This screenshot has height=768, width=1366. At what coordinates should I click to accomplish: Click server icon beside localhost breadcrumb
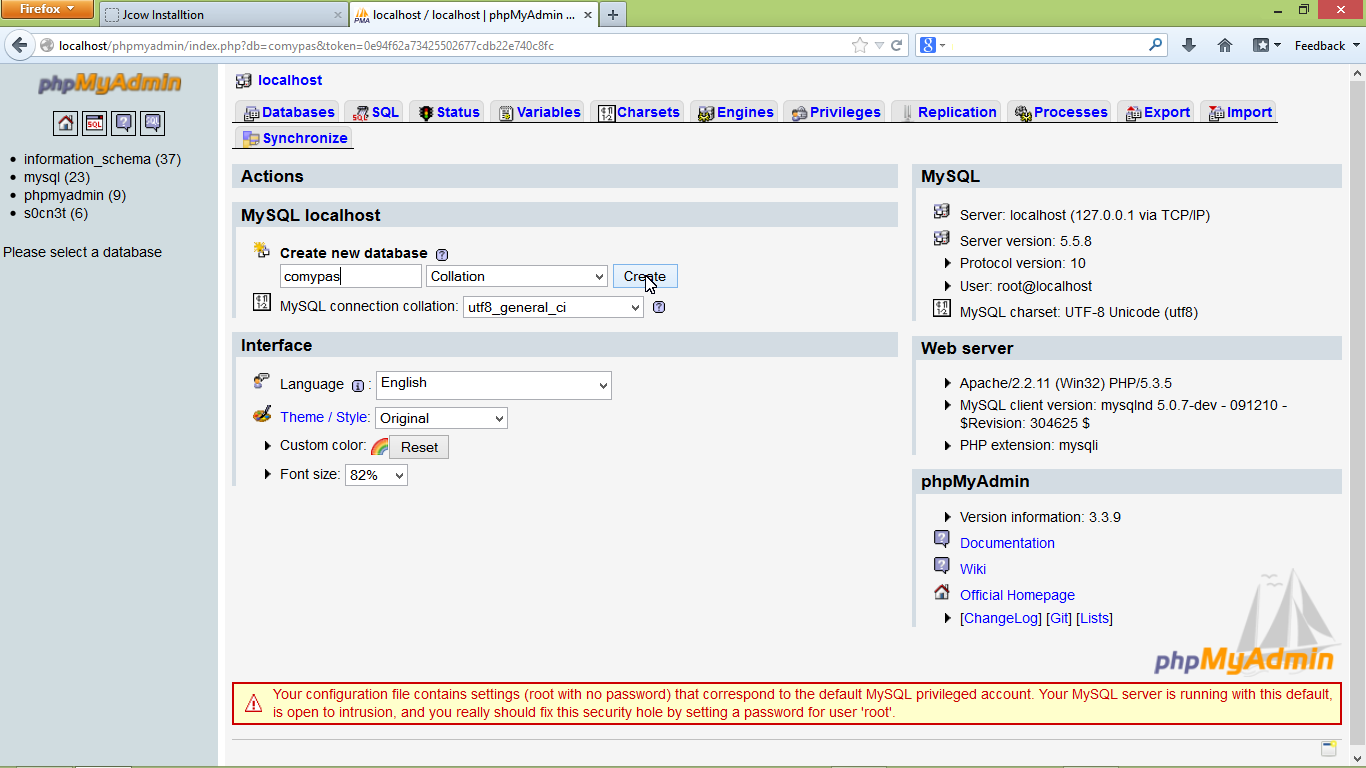[x=243, y=80]
